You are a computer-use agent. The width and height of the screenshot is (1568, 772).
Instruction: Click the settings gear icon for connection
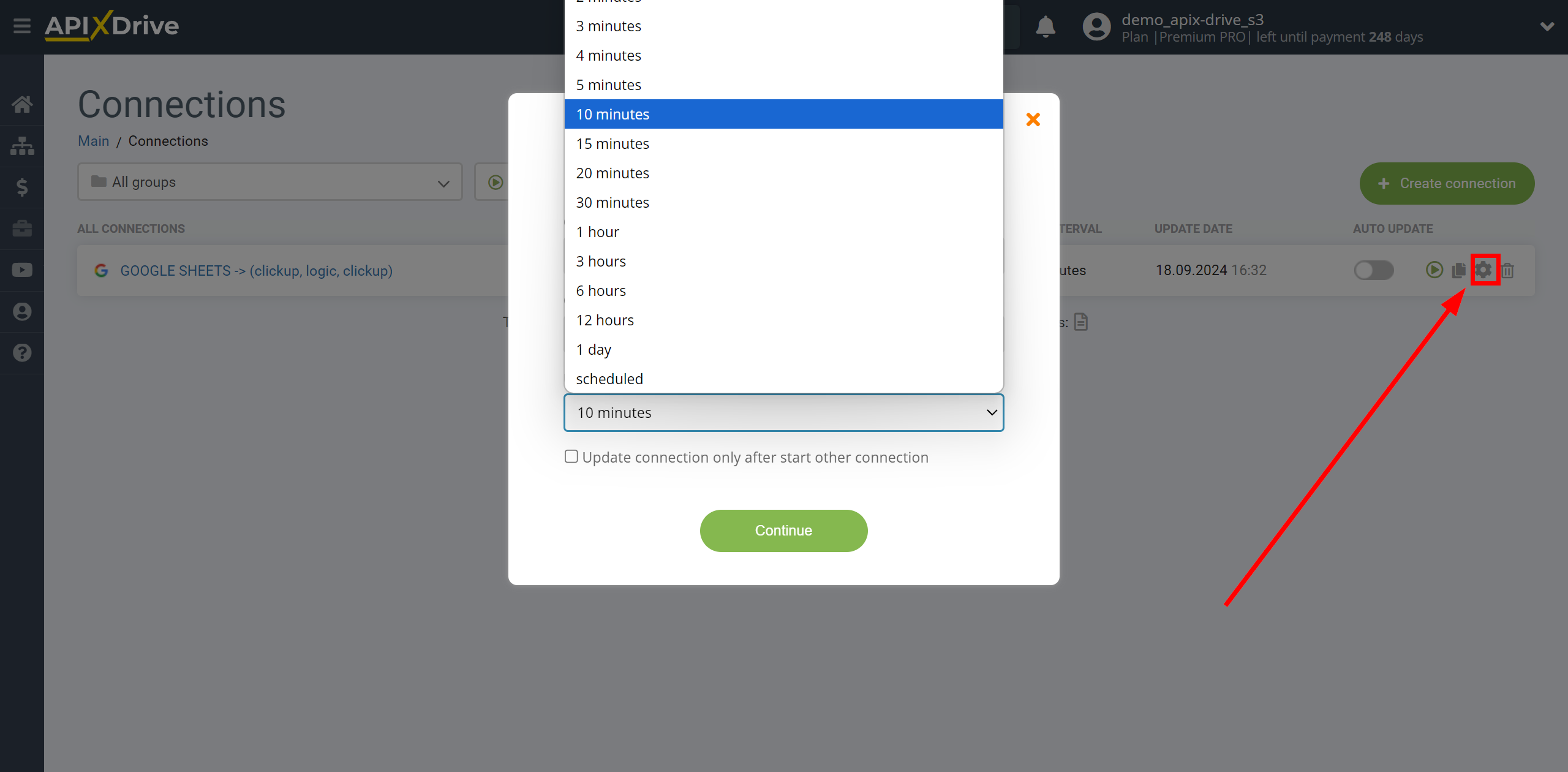tap(1484, 268)
